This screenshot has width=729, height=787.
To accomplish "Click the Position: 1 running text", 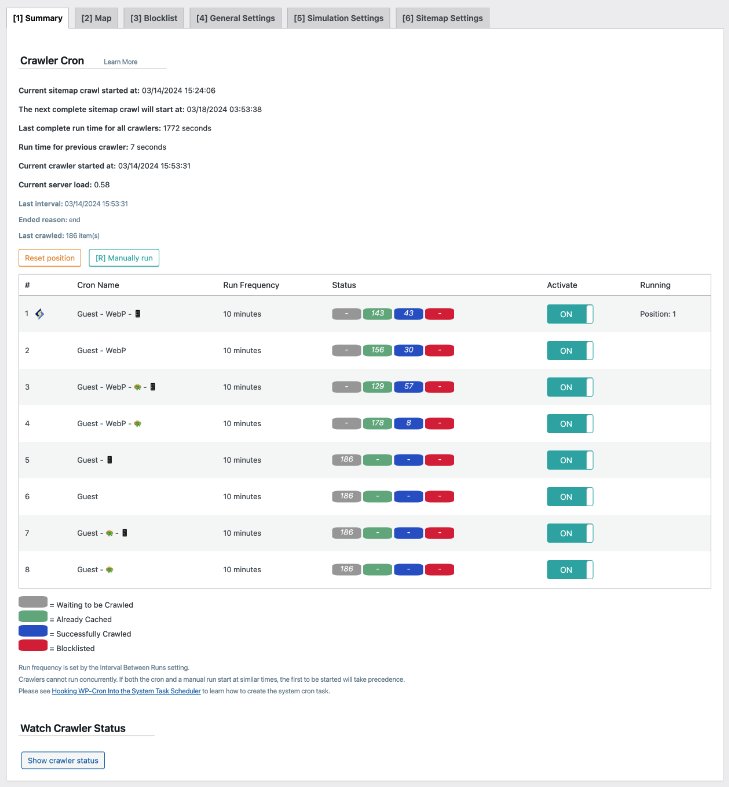I will (658, 314).
